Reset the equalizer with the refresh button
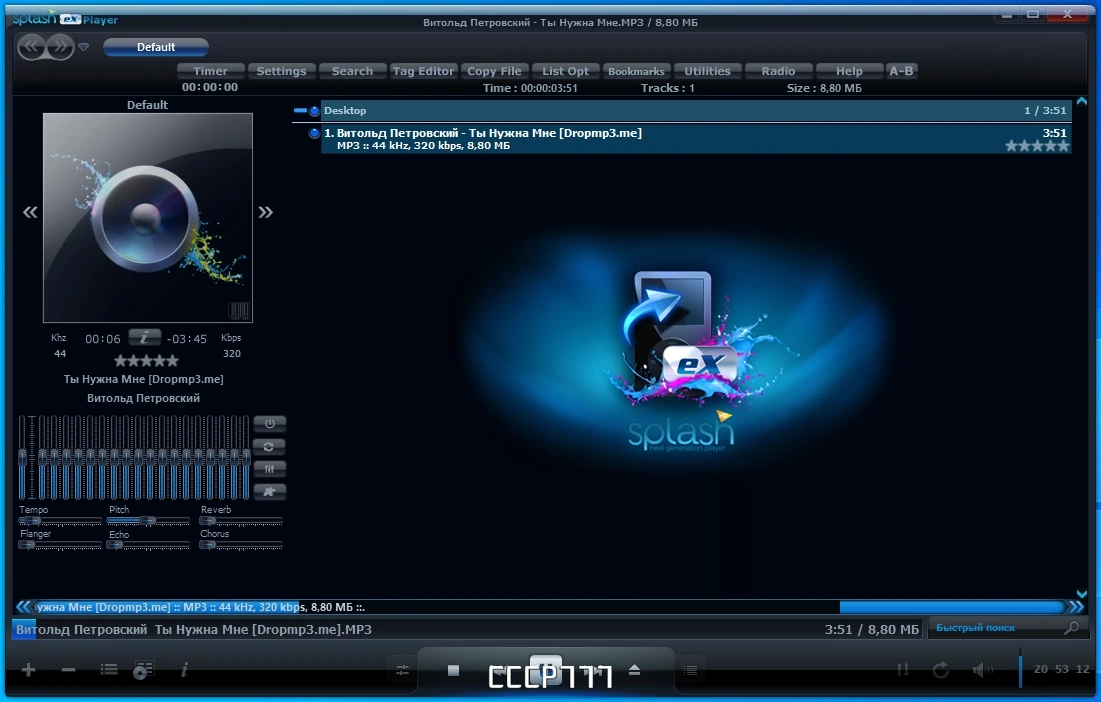The image size is (1101, 702). pos(270,446)
